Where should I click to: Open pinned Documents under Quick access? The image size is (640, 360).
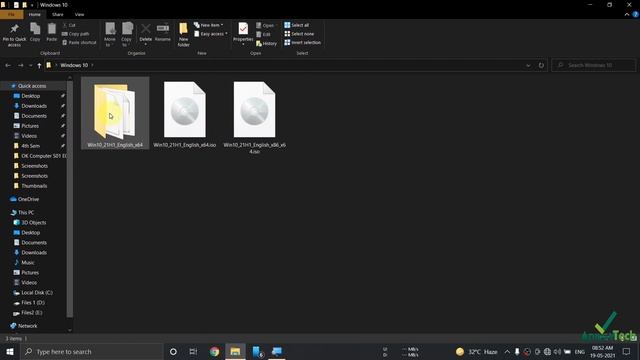tap(34, 116)
